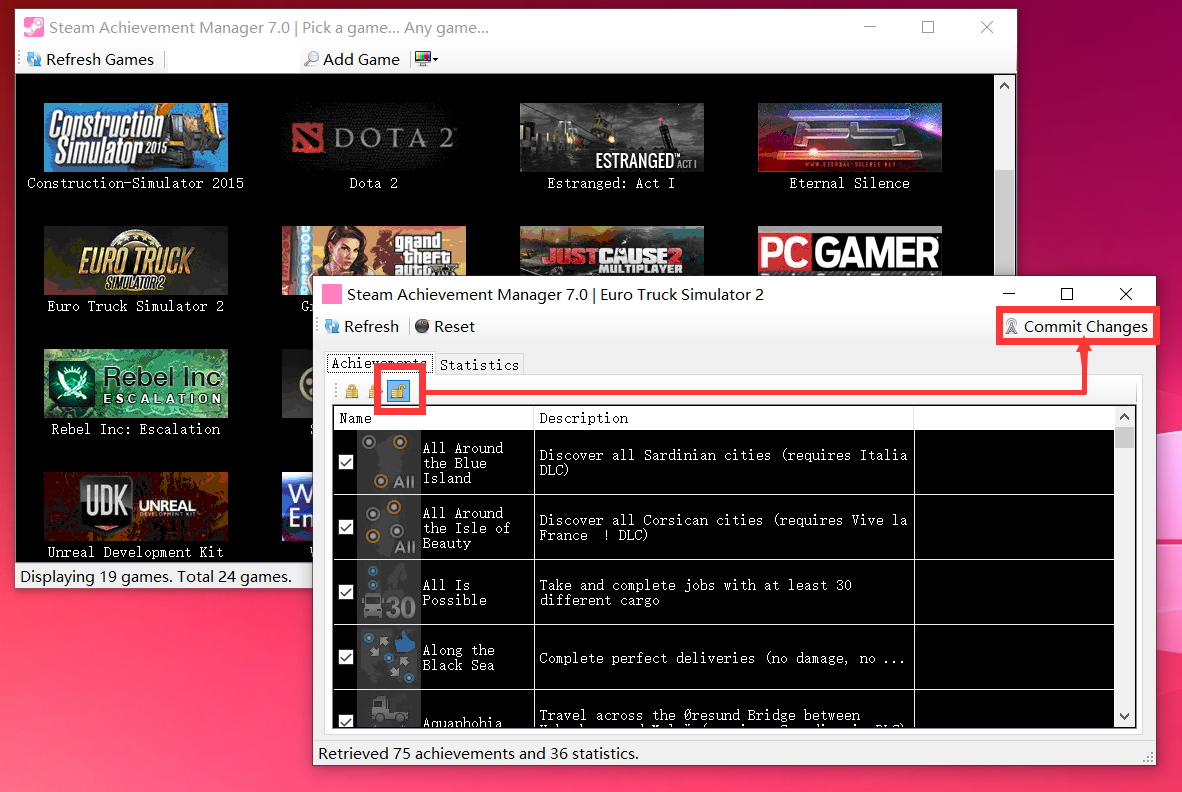Select the Grand Theft Auto tile
The image size is (1182, 792).
tap(373, 250)
